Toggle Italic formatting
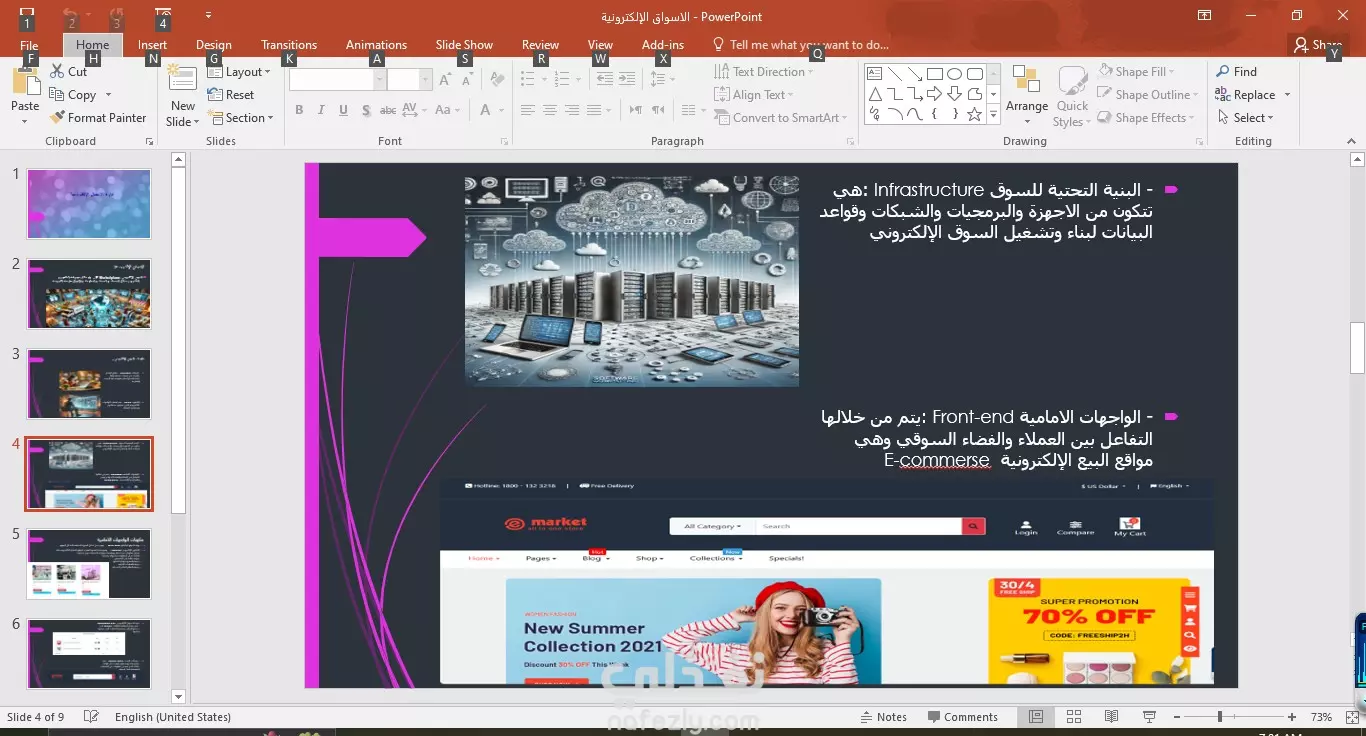Viewport: 1366px width, 736px height. coord(322,110)
